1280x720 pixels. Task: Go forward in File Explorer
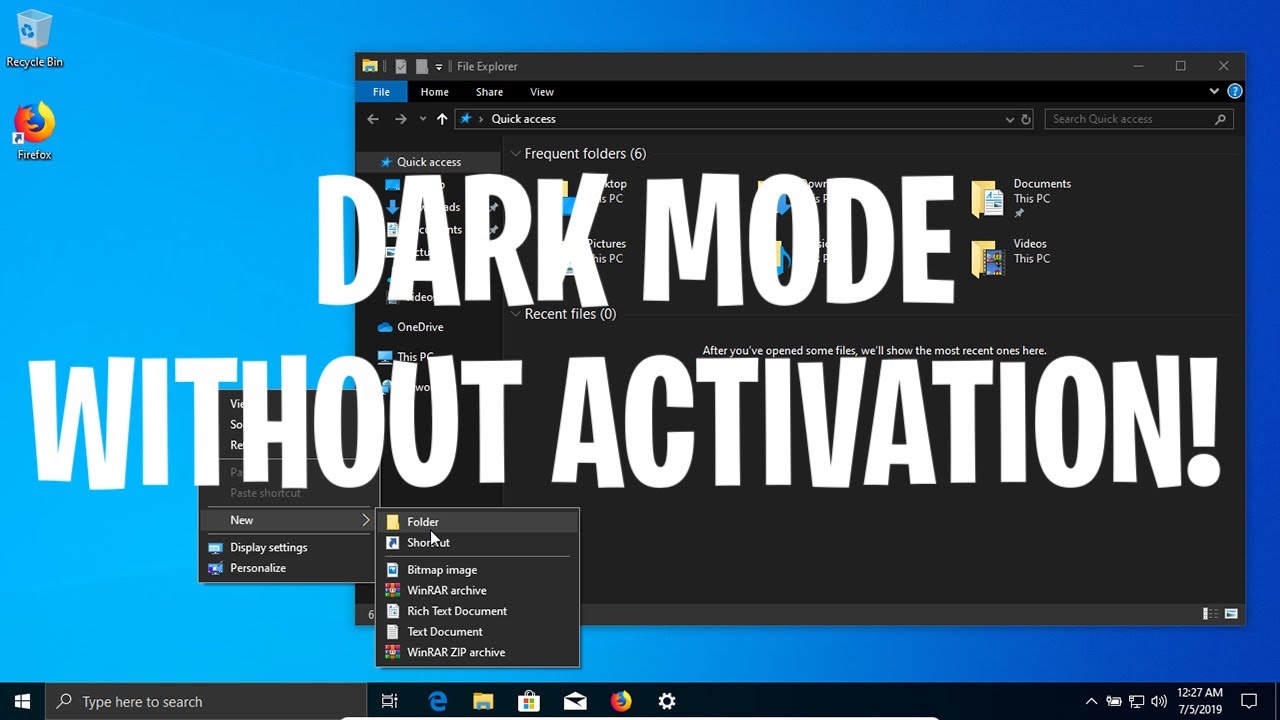click(400, 119)
